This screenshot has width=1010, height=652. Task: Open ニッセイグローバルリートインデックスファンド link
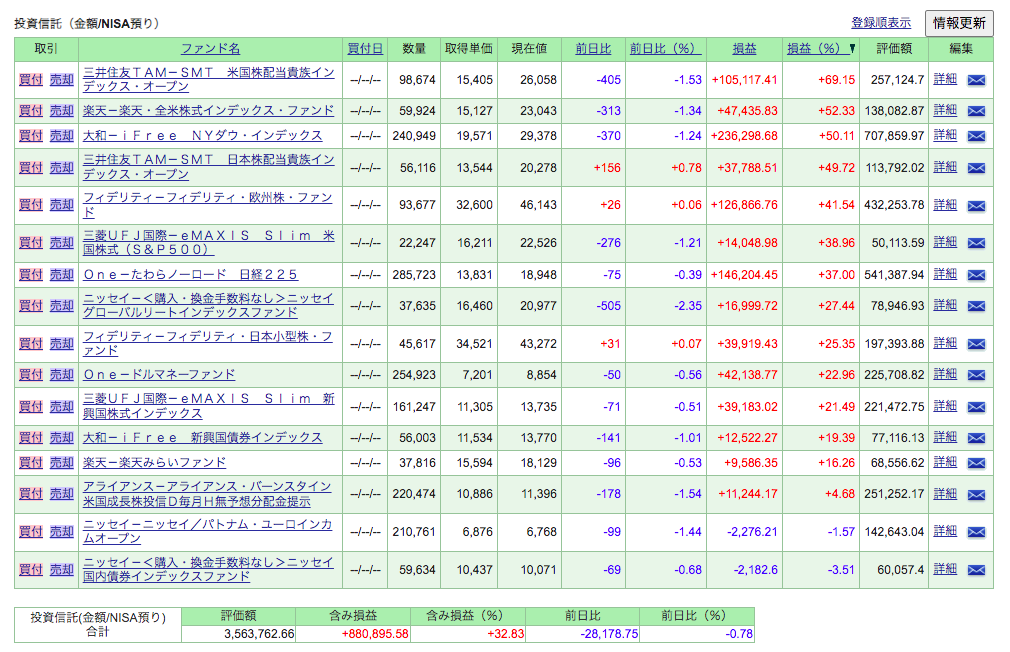209,305
